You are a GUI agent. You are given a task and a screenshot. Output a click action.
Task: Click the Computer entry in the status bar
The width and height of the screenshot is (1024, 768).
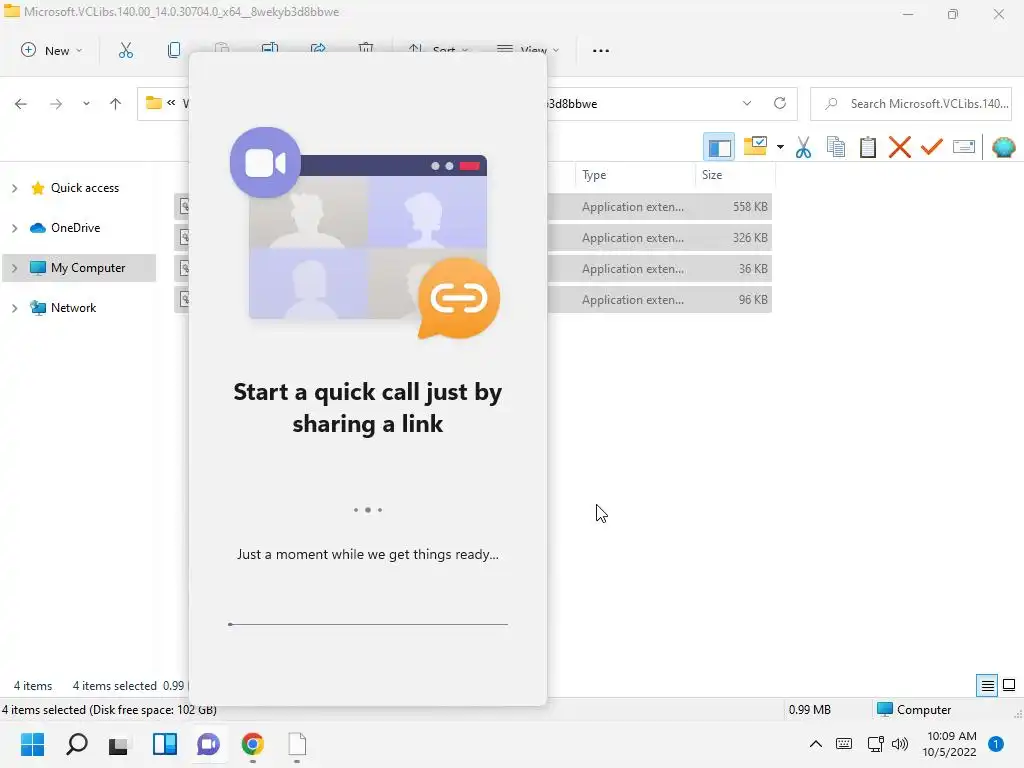pyautogui.click(x=914, y=710)
